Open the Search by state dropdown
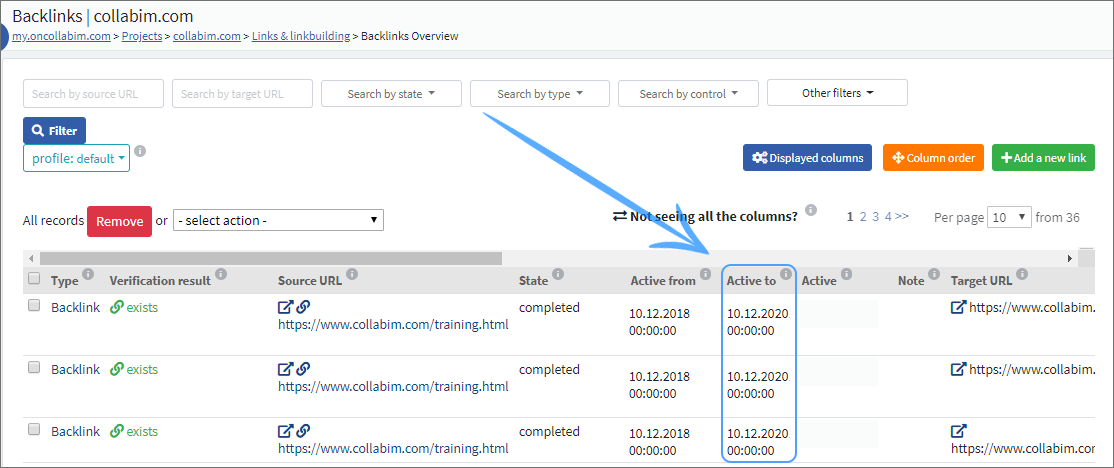Image resolution: width=1114 pixels, height=468 pixels. (x=391, y=94)
